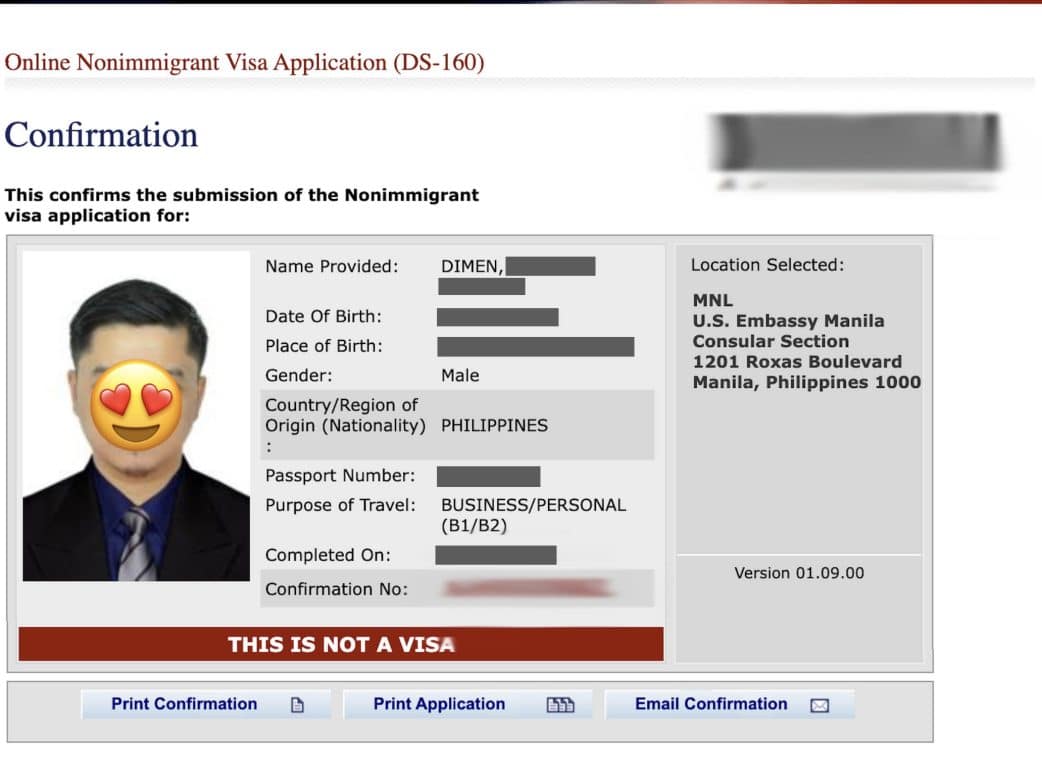1042x782 pixels.
Task: Click the Confirmation page heading
Action: point(101,135)
